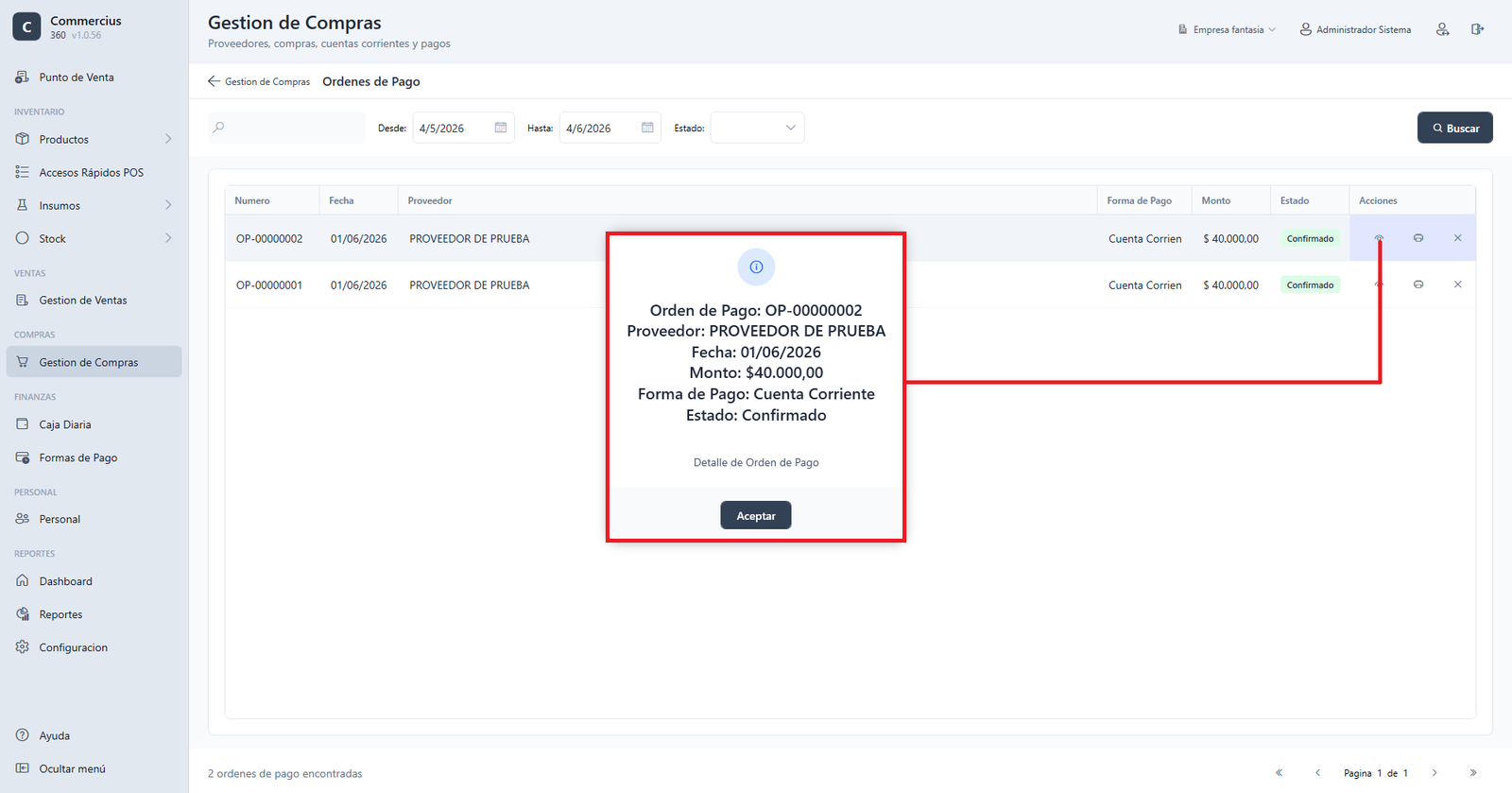Image resolution: width=1512 pixels, height=793 pixels.
Task: Click the Buscar search button
Action: tap(1455, 128)
